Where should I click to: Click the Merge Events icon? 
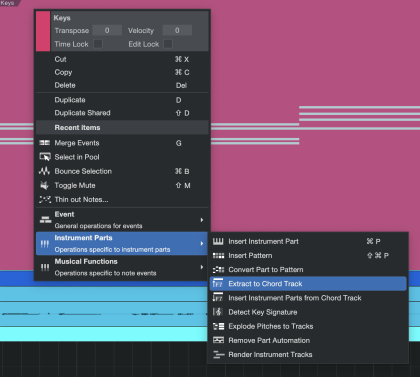click(45, 143)
